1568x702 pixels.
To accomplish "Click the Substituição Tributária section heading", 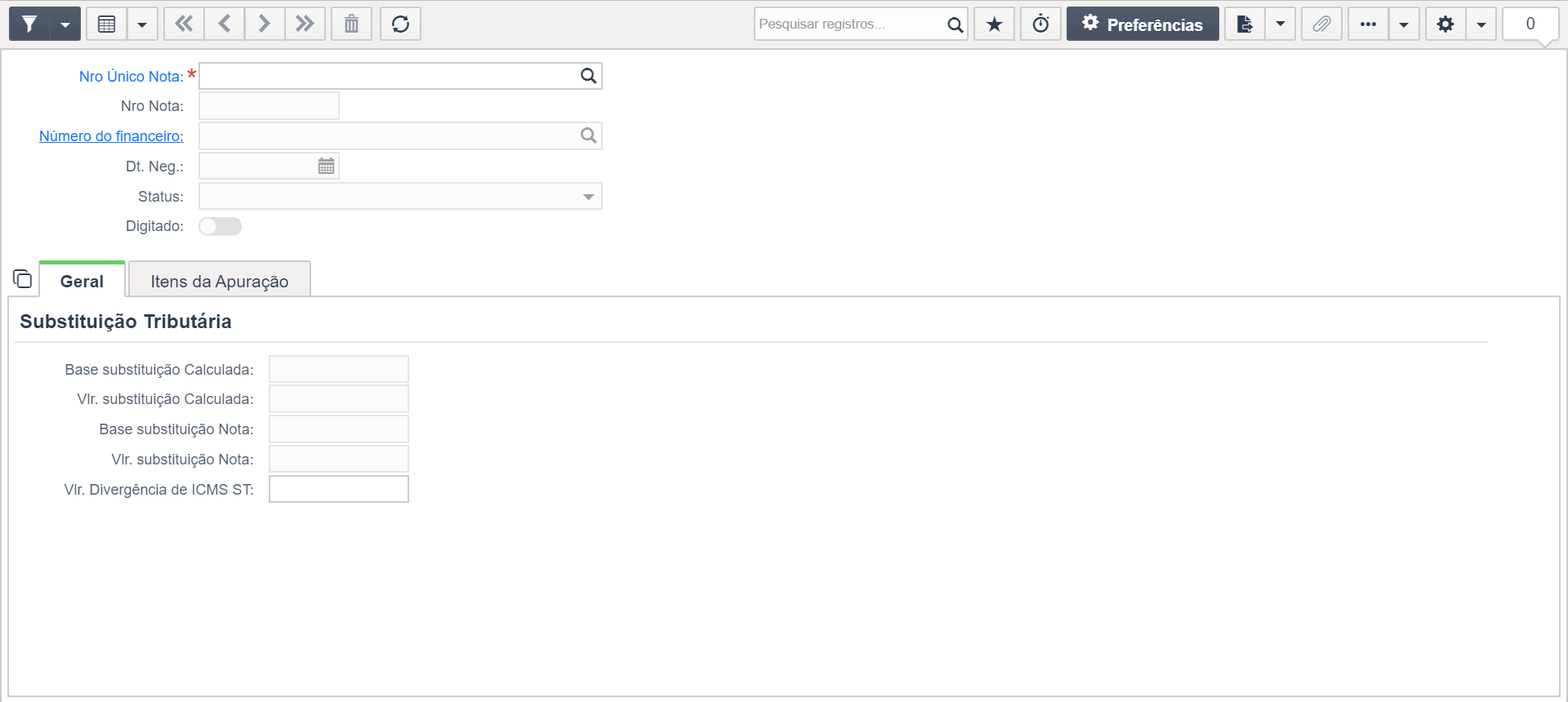I will tap(126, 322).
